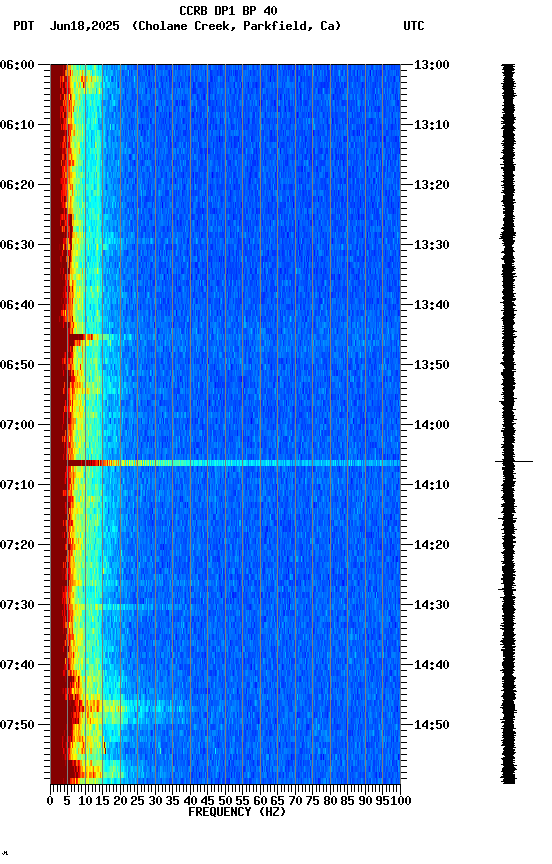Screen dimensions: 552x864
Task: Click the '06:10' PDT time label
Action: pos(17,125)
